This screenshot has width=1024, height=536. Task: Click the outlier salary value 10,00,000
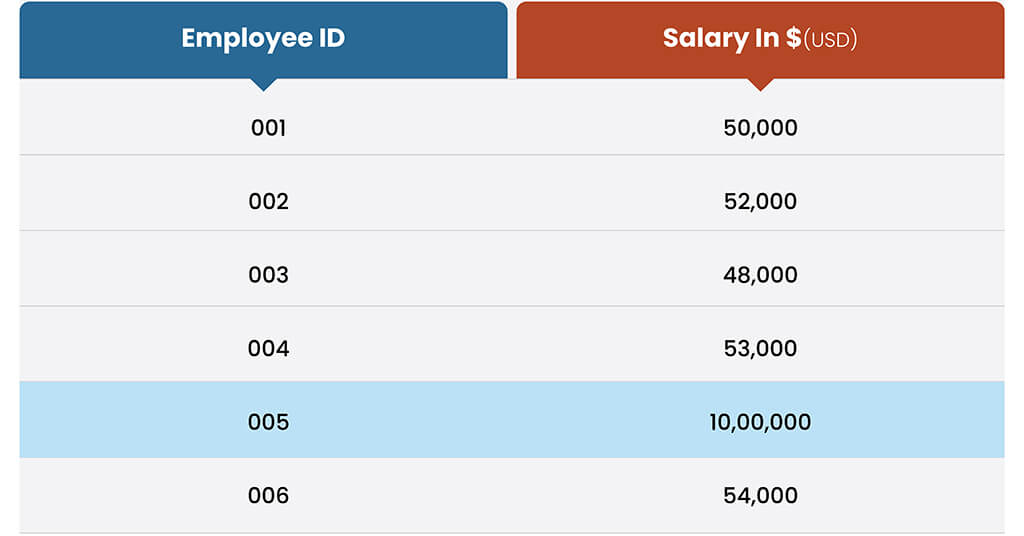[x=760, y=422]
